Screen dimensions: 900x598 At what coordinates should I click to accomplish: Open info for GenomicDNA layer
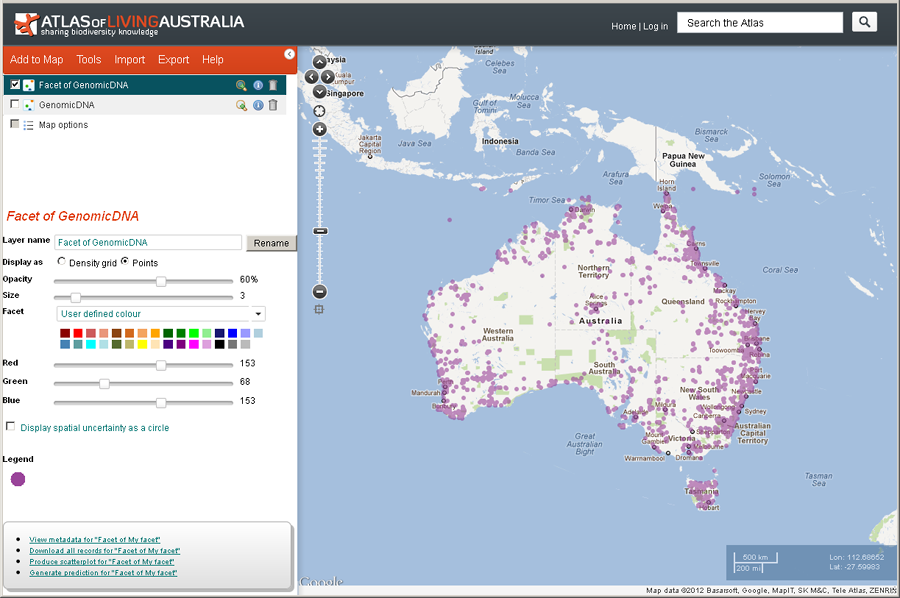(x=257, y=105)
